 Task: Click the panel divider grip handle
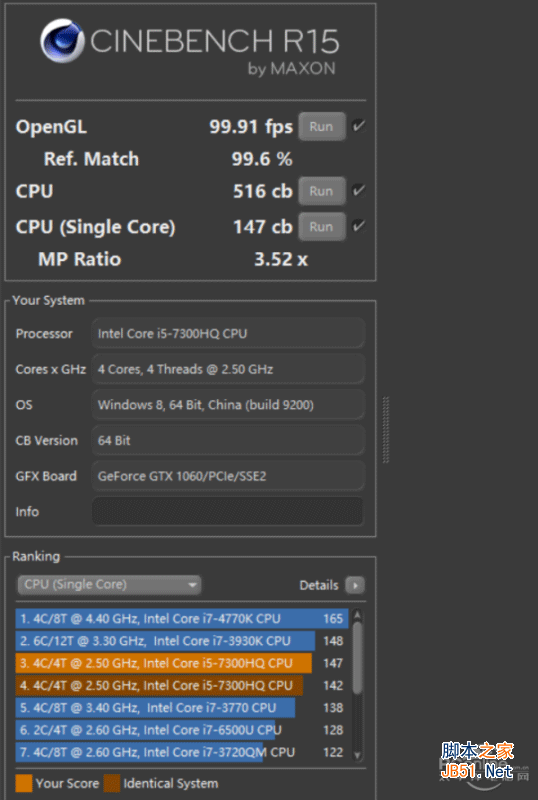coord(386,430)
